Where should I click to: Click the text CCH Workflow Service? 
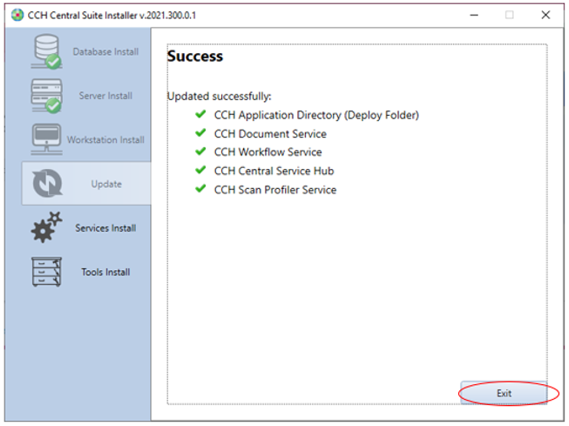pyautogui.click(x=268, y=152)
